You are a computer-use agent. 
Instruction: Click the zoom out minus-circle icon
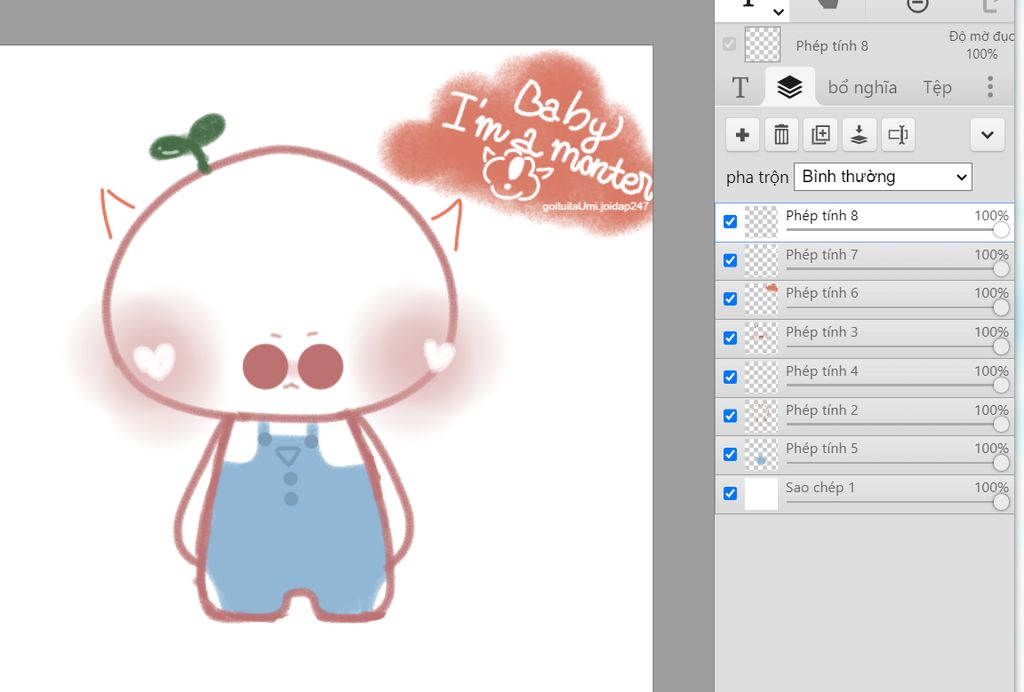click(917, 5)
